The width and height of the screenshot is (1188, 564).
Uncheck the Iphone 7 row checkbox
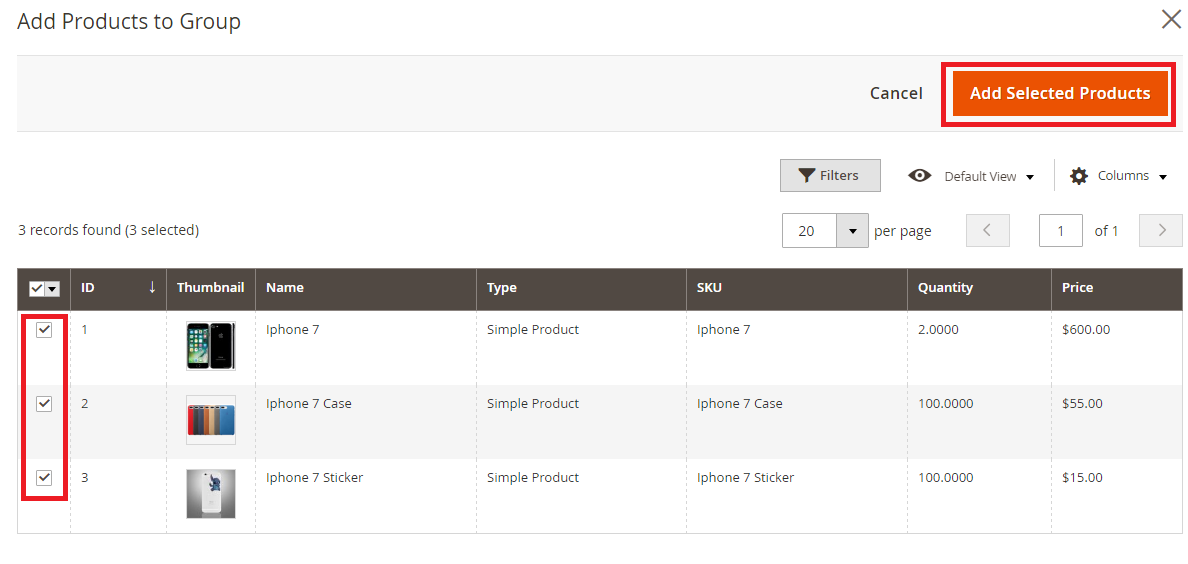[44, 330]
